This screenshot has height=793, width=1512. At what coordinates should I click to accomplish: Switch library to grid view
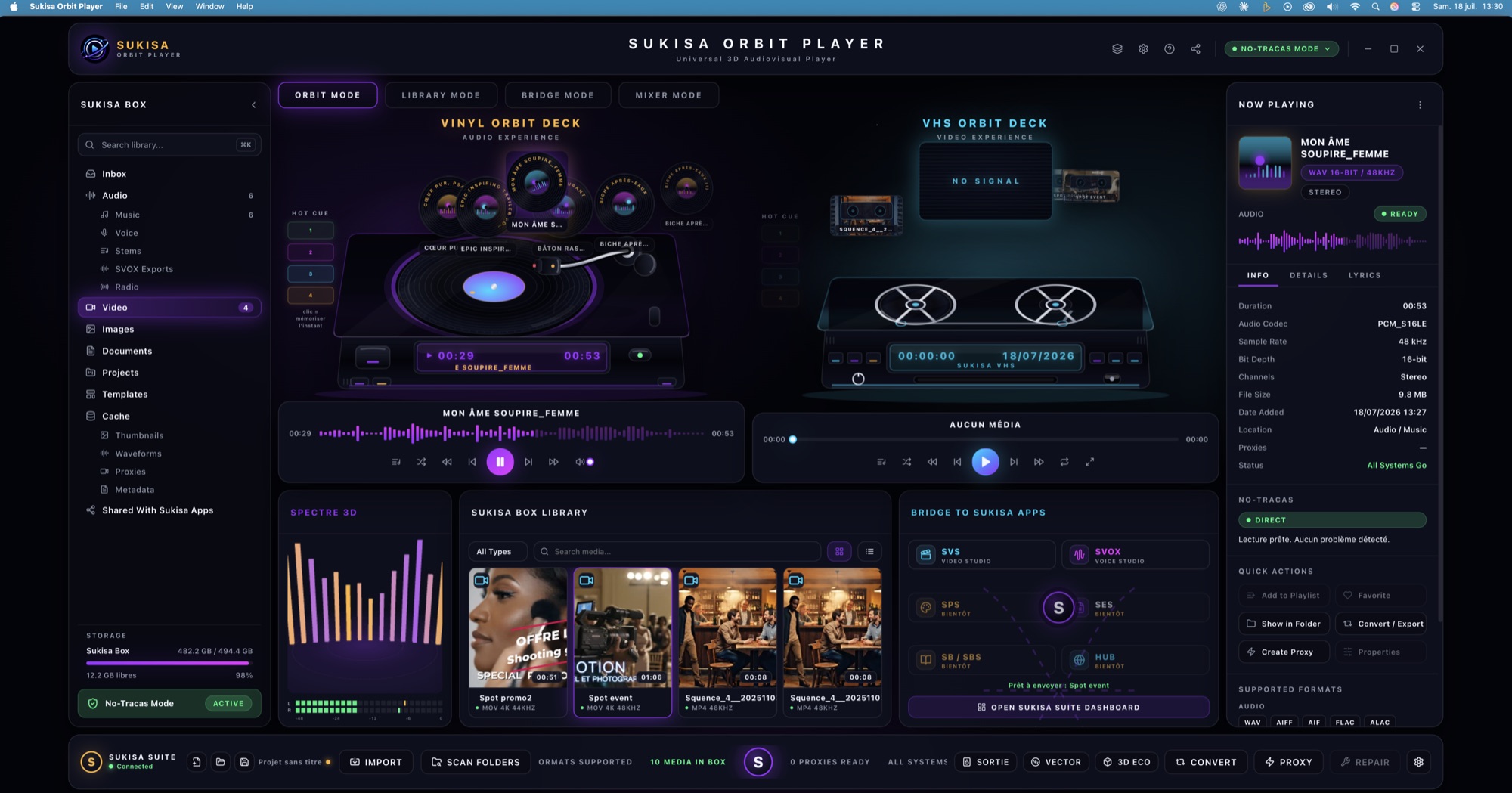pyautogui.click(x=839, y=552)
